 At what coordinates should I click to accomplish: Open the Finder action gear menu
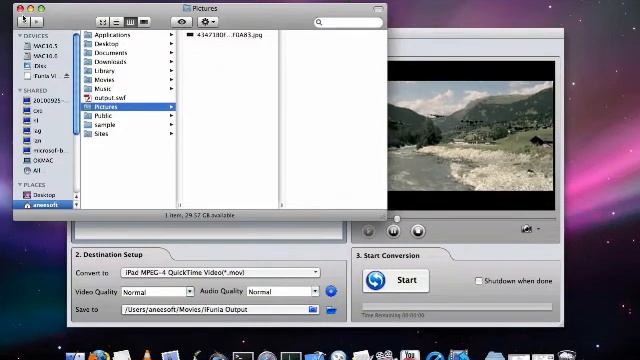pos(208,22)
